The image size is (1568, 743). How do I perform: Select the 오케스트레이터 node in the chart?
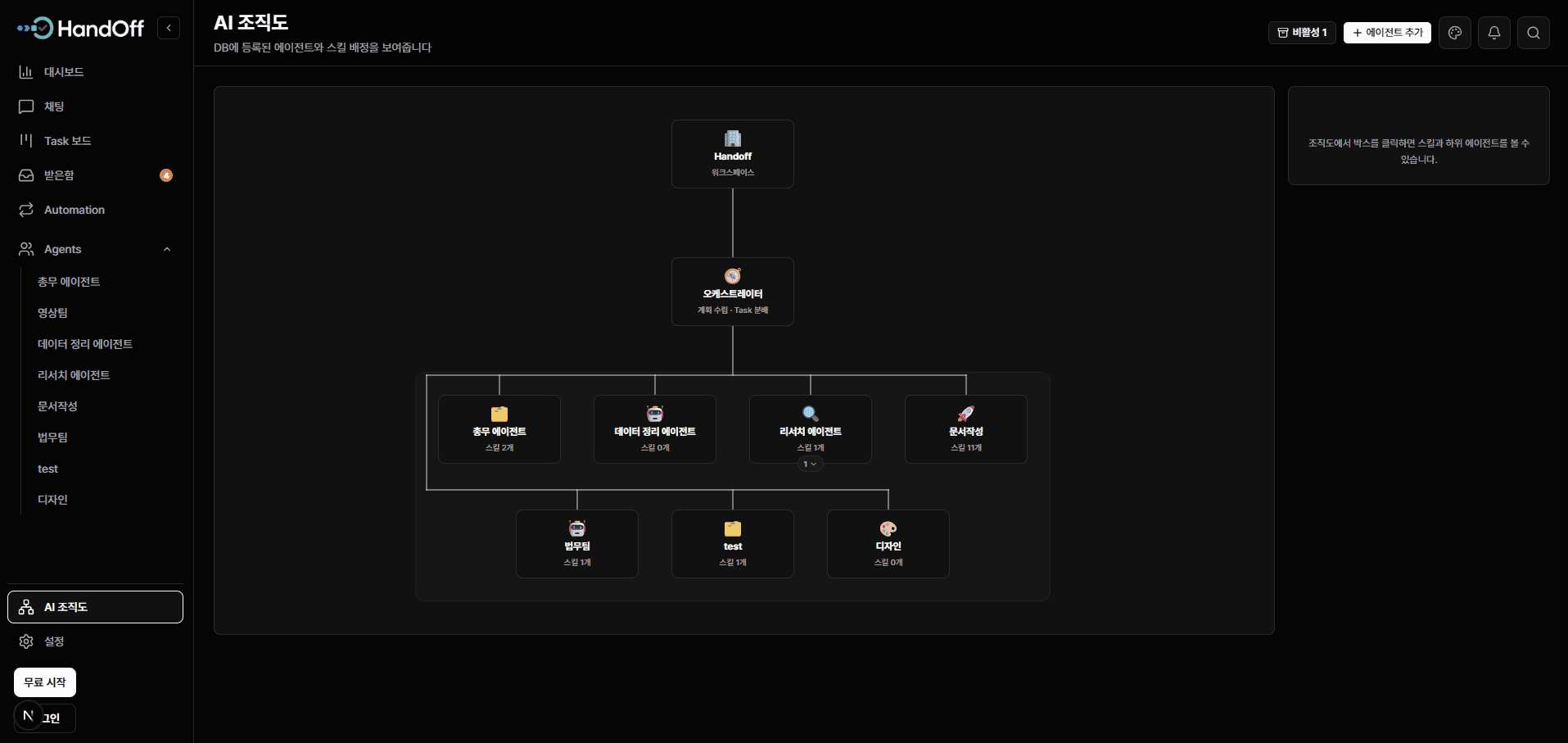coord(733,292)
